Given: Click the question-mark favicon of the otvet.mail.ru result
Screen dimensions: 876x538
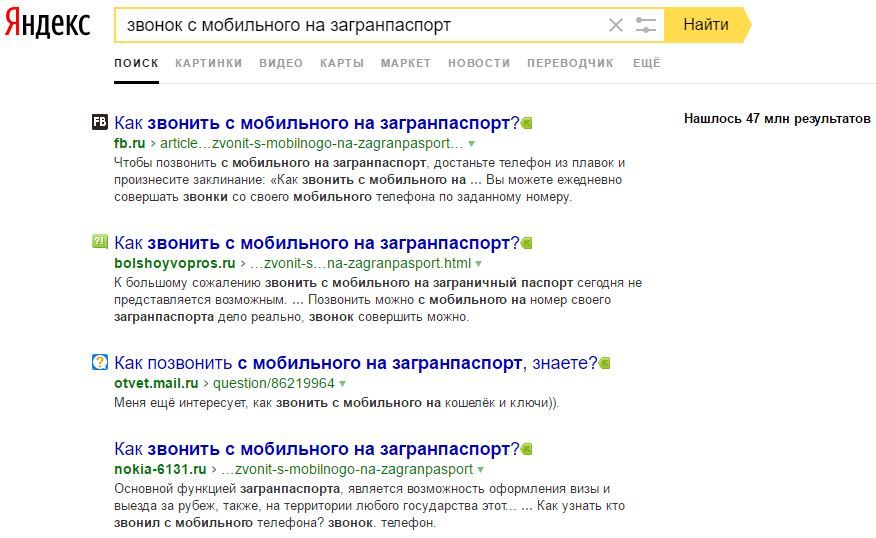Looking at the screenshot, I should tap(100, 362).
